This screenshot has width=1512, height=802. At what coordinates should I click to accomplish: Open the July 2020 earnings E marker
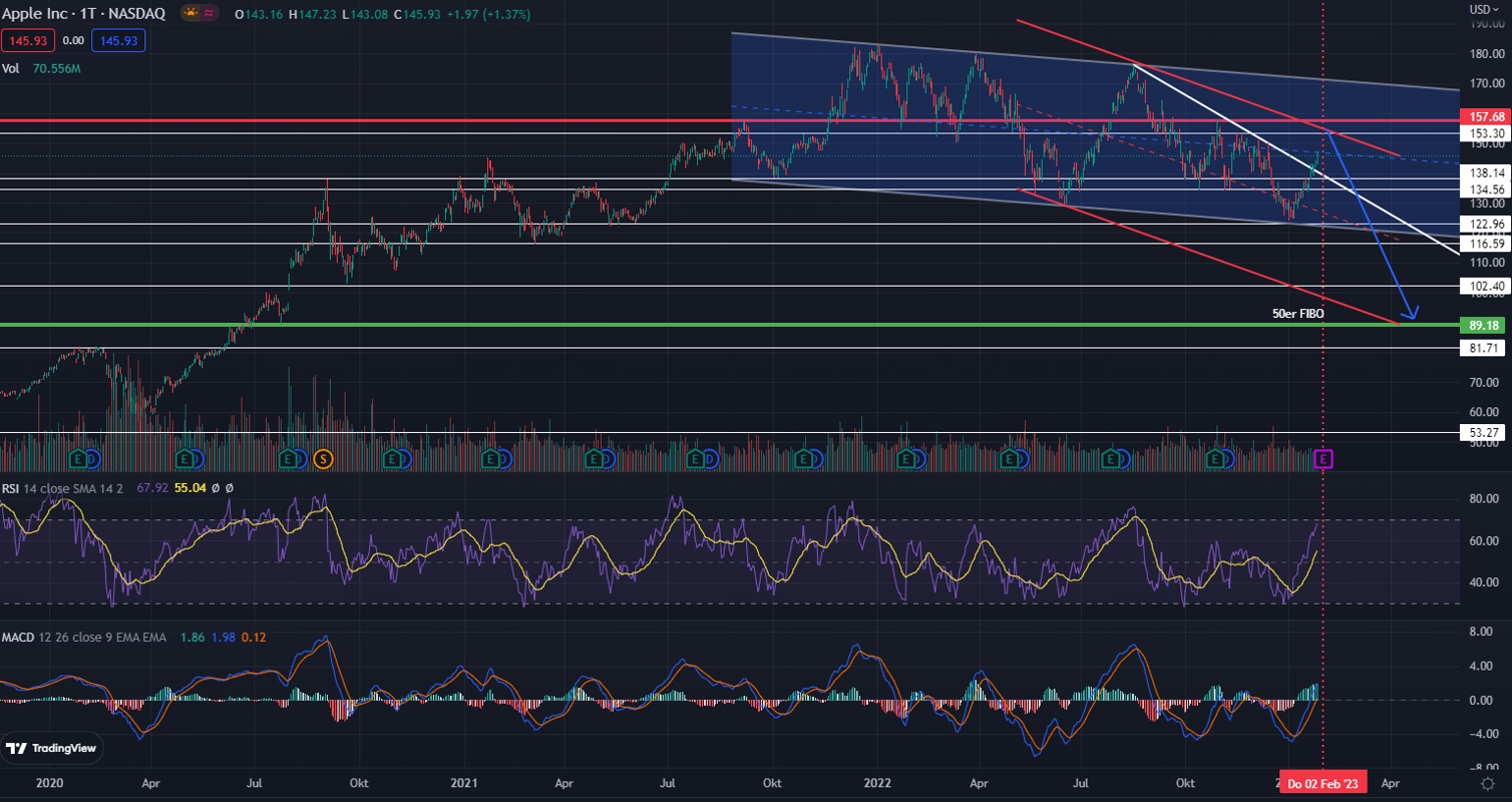[287, 458]
